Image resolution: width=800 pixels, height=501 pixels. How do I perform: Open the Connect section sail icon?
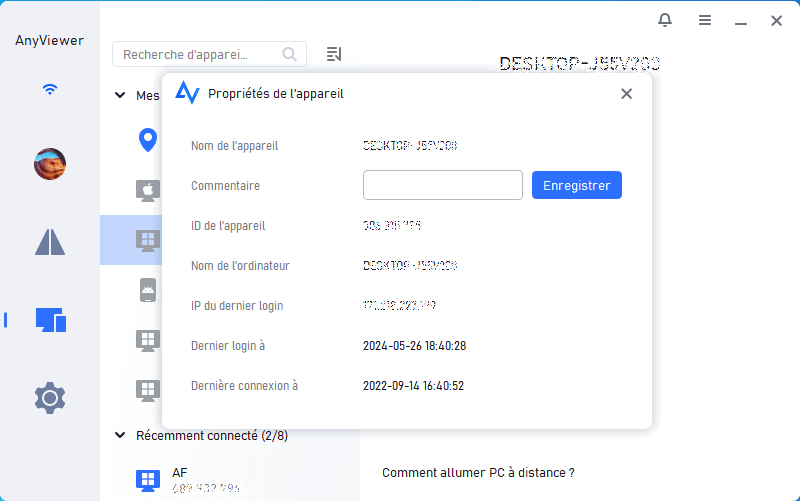tap(50, 242)
